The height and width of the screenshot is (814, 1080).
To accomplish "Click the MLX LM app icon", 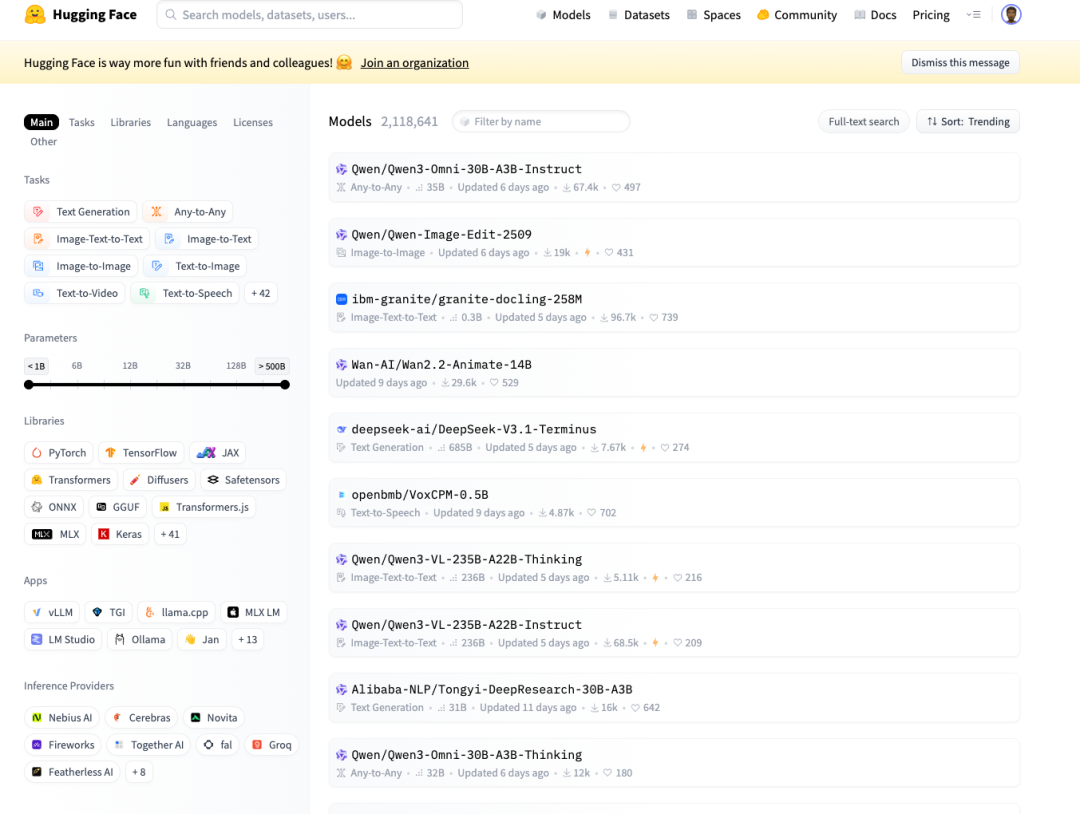I will tap(233, 613).
